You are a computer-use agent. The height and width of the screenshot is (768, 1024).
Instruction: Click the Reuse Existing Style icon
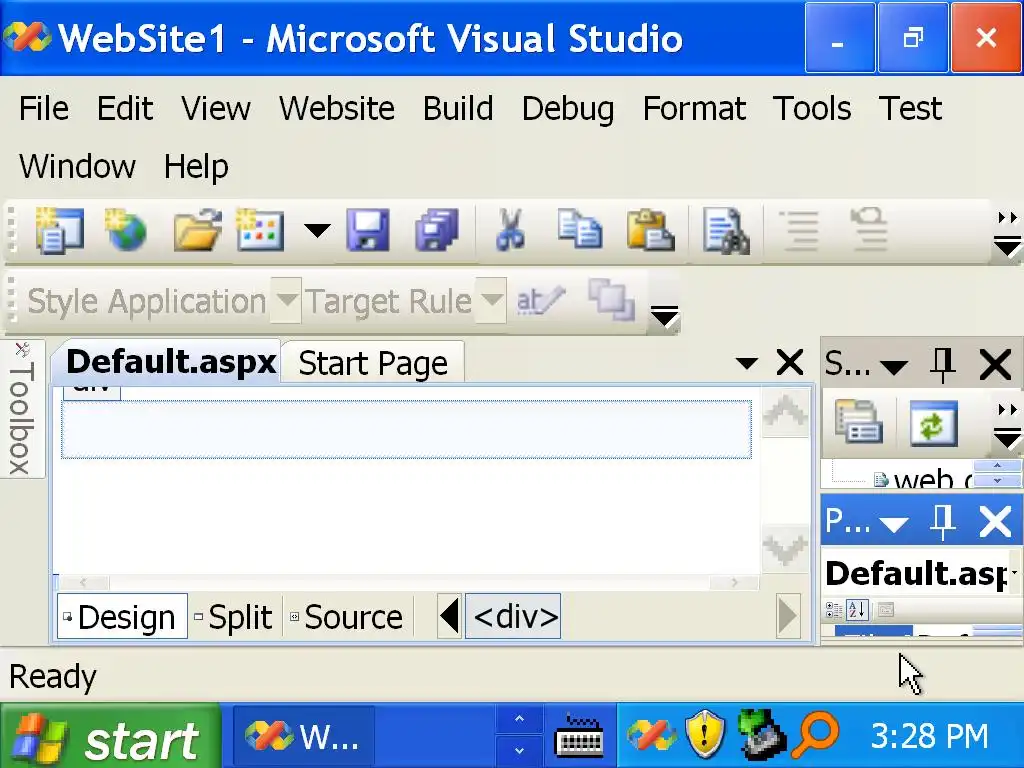point(539,300)
